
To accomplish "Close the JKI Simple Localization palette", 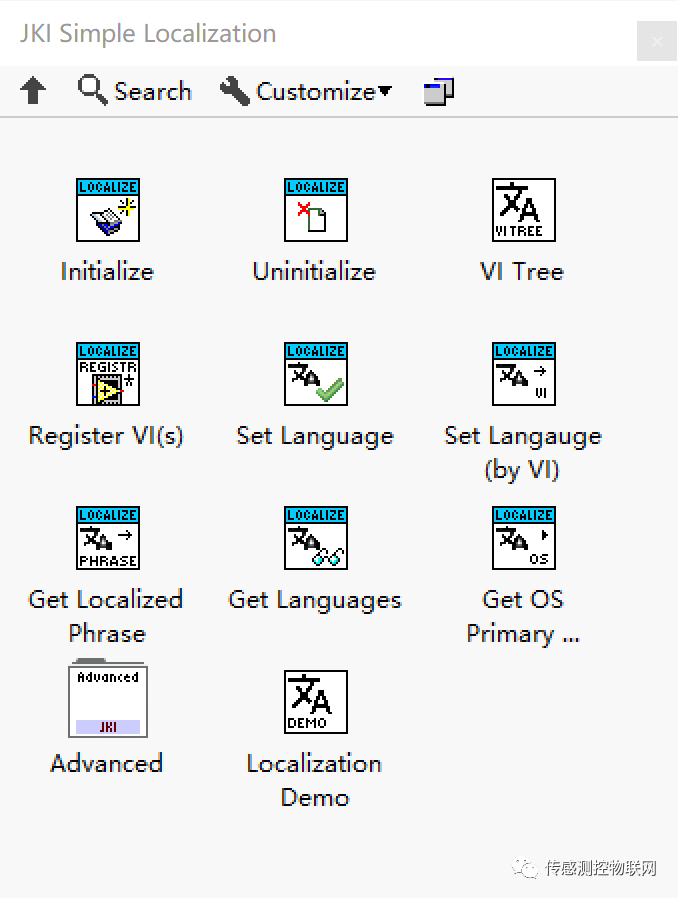I will pos(656,41).
